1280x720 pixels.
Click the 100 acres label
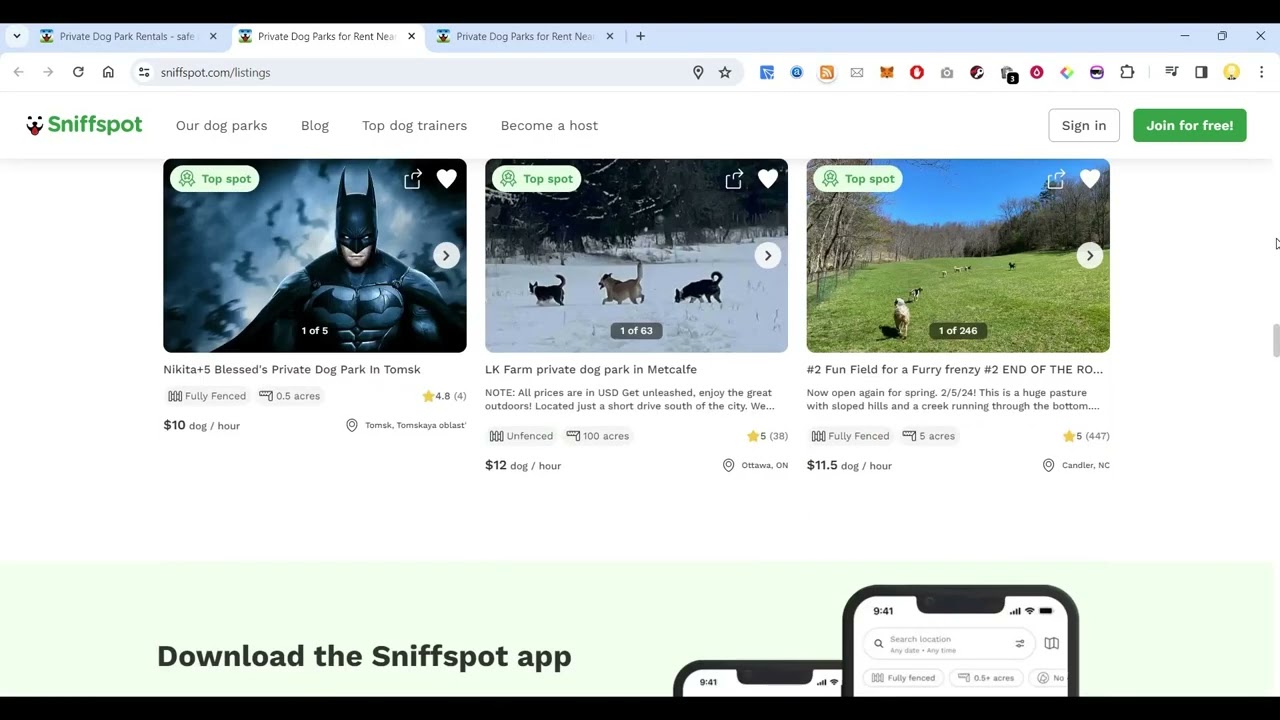tap(598, 436)
